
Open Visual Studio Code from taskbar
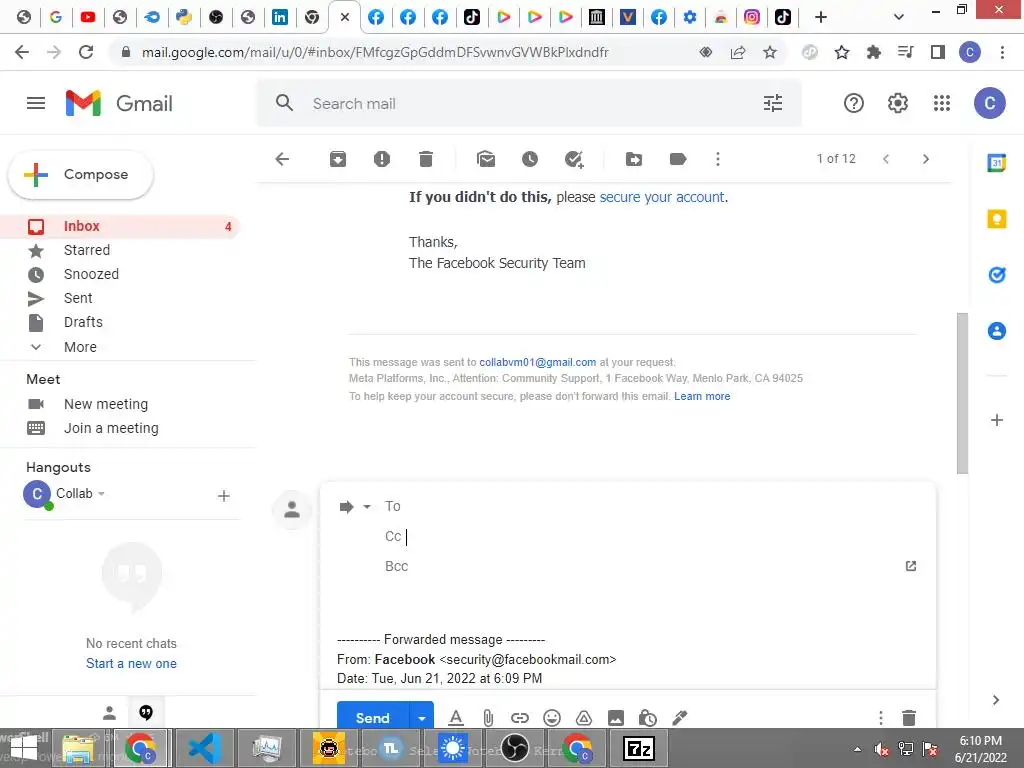click(204, 748)
